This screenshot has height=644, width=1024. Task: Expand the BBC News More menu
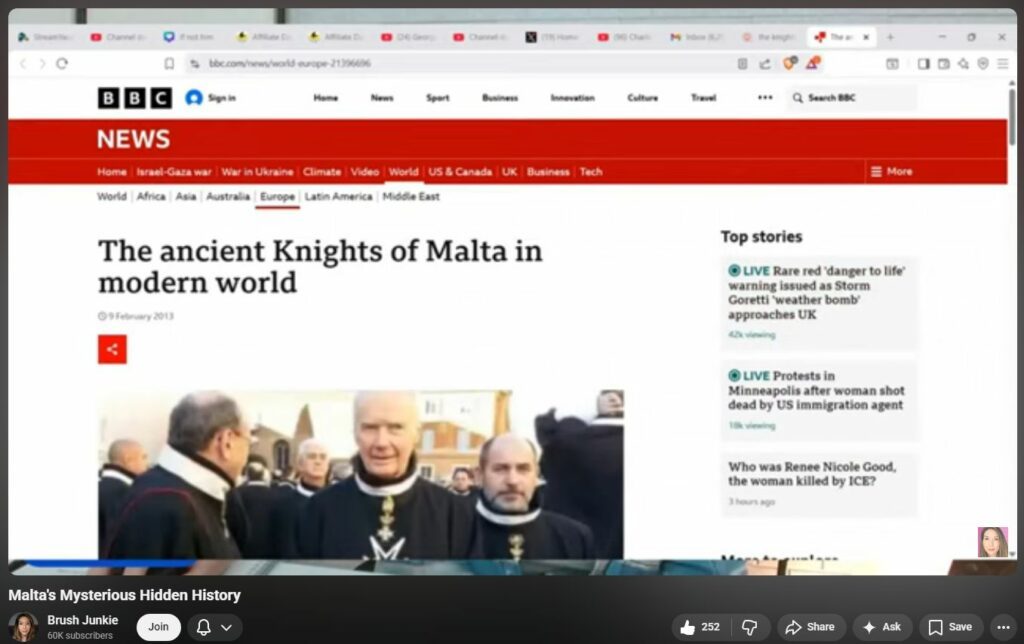pos(891,171)
